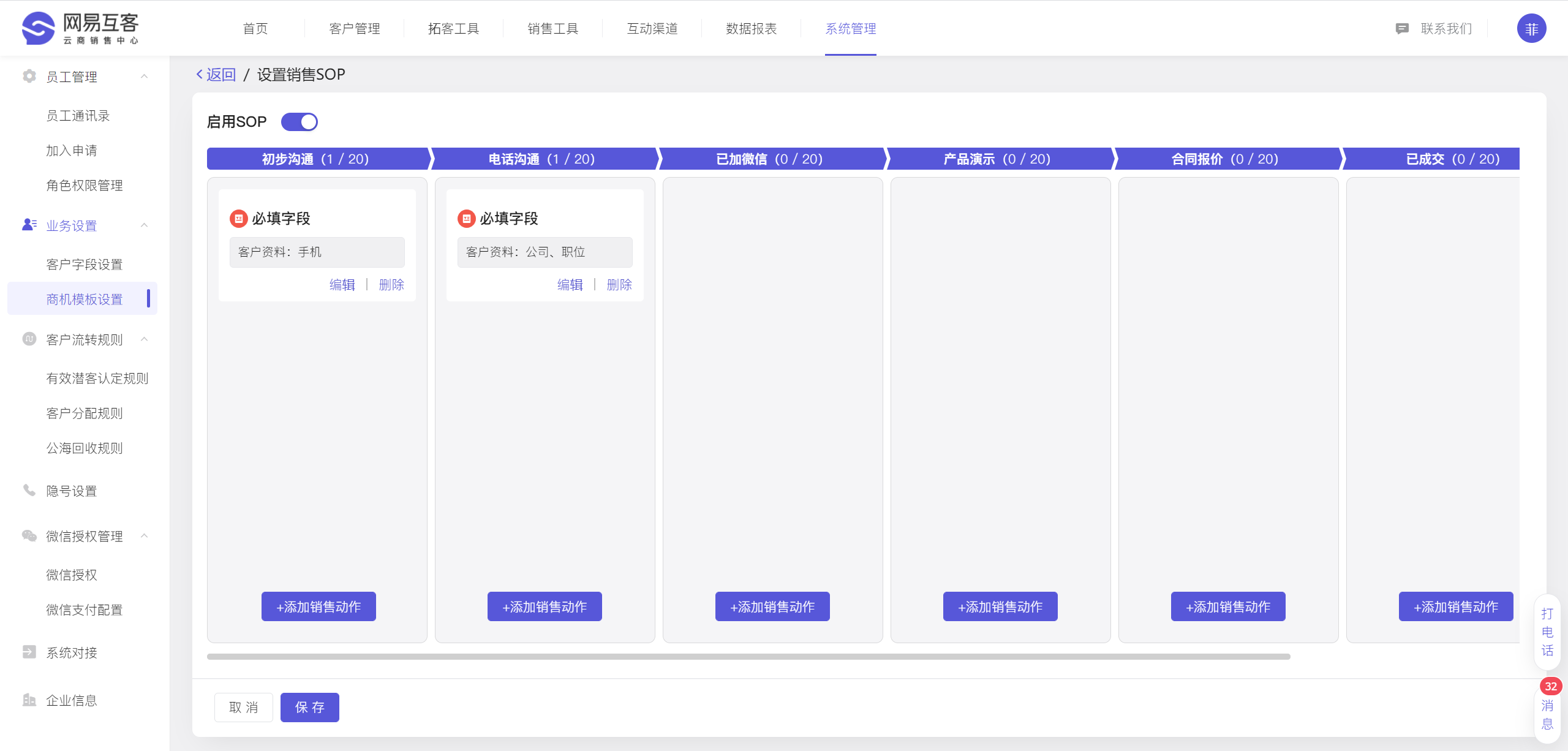Toggle the 启用SOP switch
Image resolution: width=1568 pixels, height=751 pixels.
pos(300,122)
